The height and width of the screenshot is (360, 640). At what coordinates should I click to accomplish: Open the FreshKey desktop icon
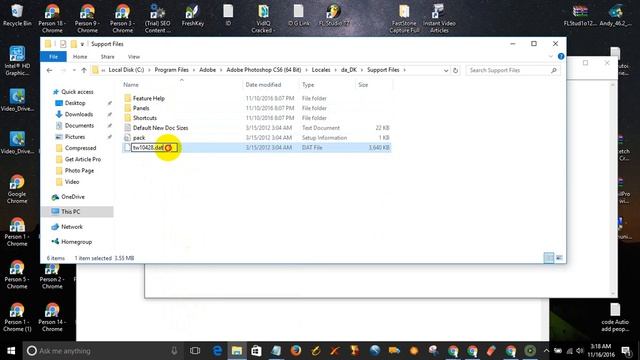coord(193,15)
